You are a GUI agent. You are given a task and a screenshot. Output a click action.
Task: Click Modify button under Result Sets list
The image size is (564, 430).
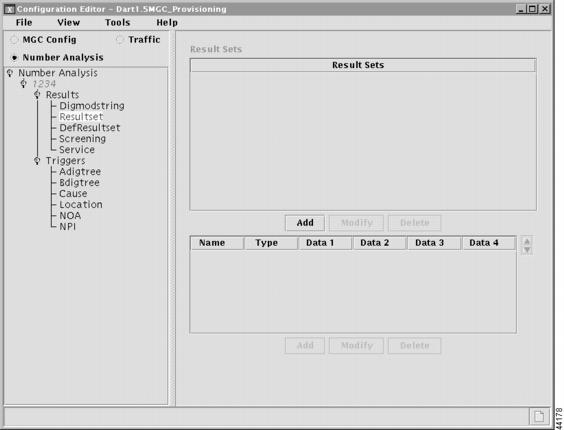pos(356,223)
